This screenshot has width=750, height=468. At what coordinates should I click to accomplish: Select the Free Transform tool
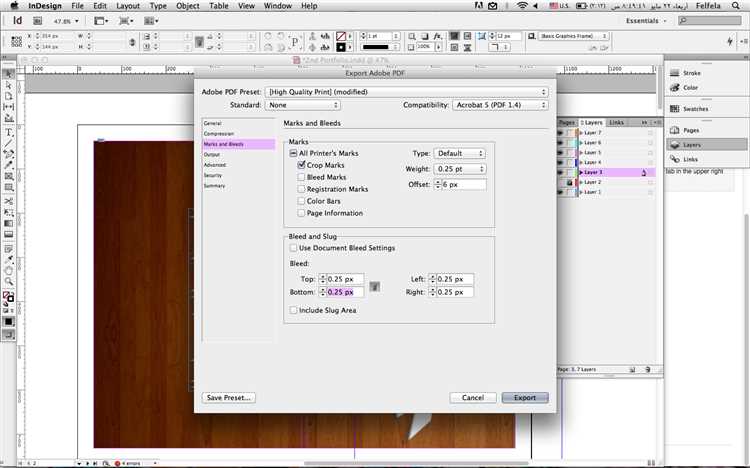[x=9, y=212]
